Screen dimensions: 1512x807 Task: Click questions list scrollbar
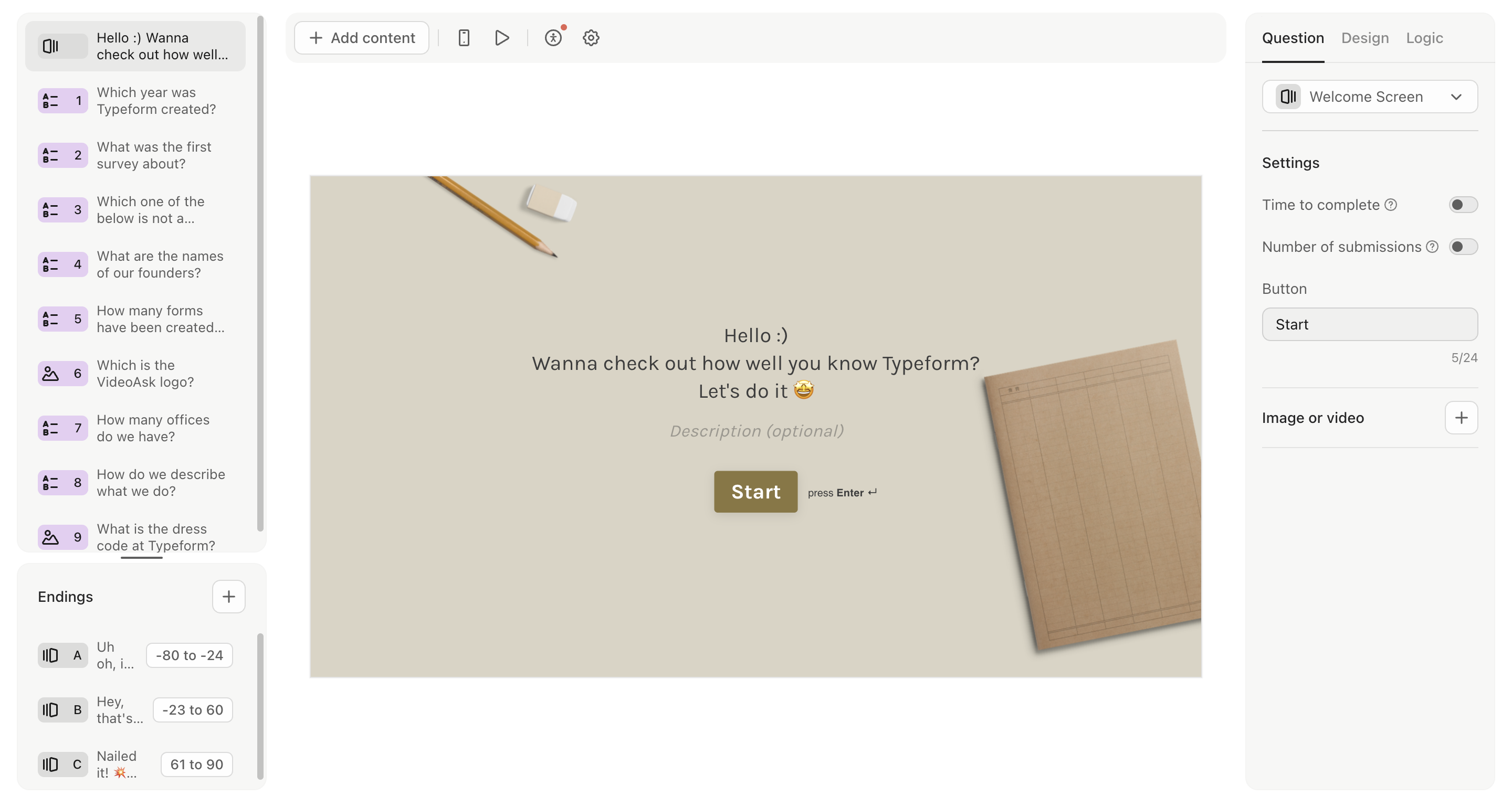260,274
